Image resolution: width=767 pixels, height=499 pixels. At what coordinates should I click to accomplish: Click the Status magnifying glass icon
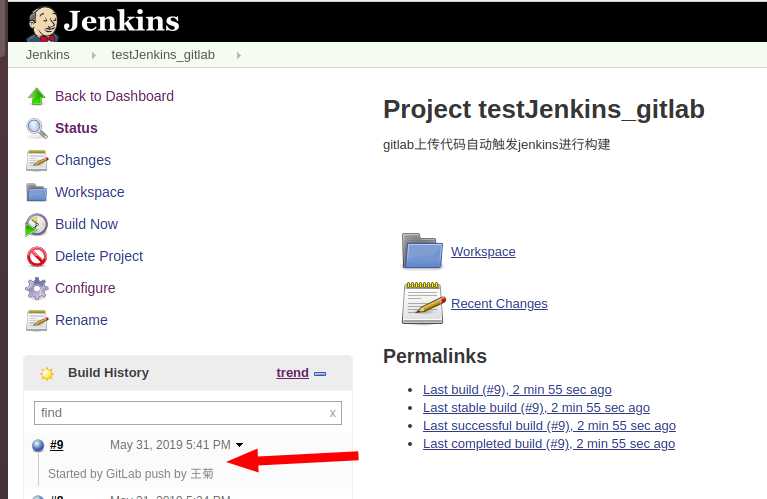37,129
